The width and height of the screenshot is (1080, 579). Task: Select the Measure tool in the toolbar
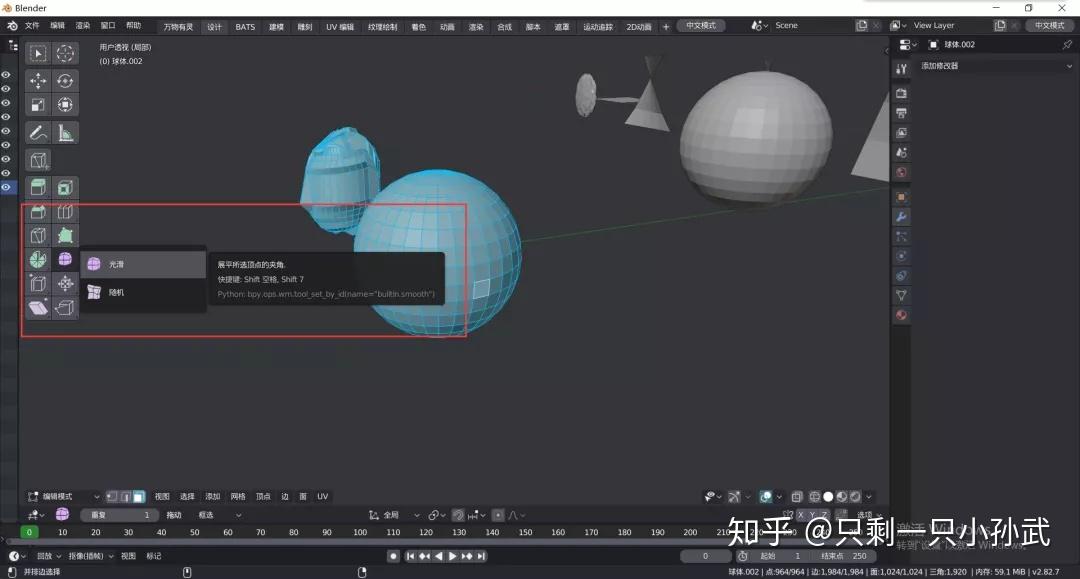pos(64,132)
